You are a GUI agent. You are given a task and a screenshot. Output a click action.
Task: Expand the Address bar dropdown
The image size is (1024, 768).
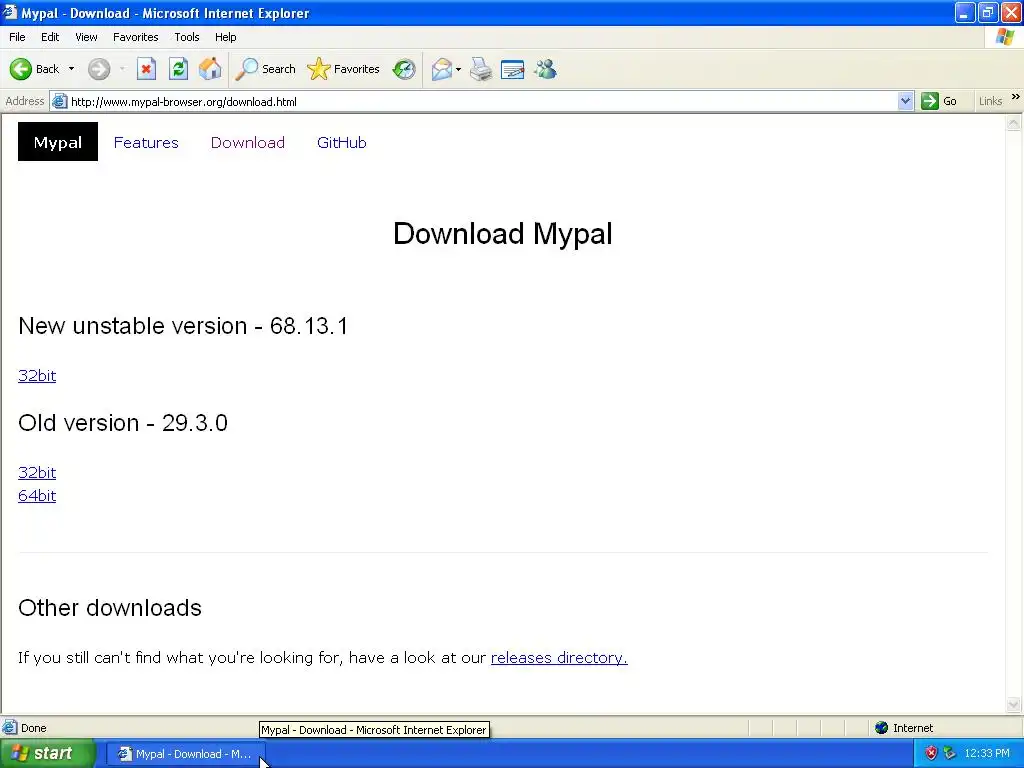[x=904, y=101]
